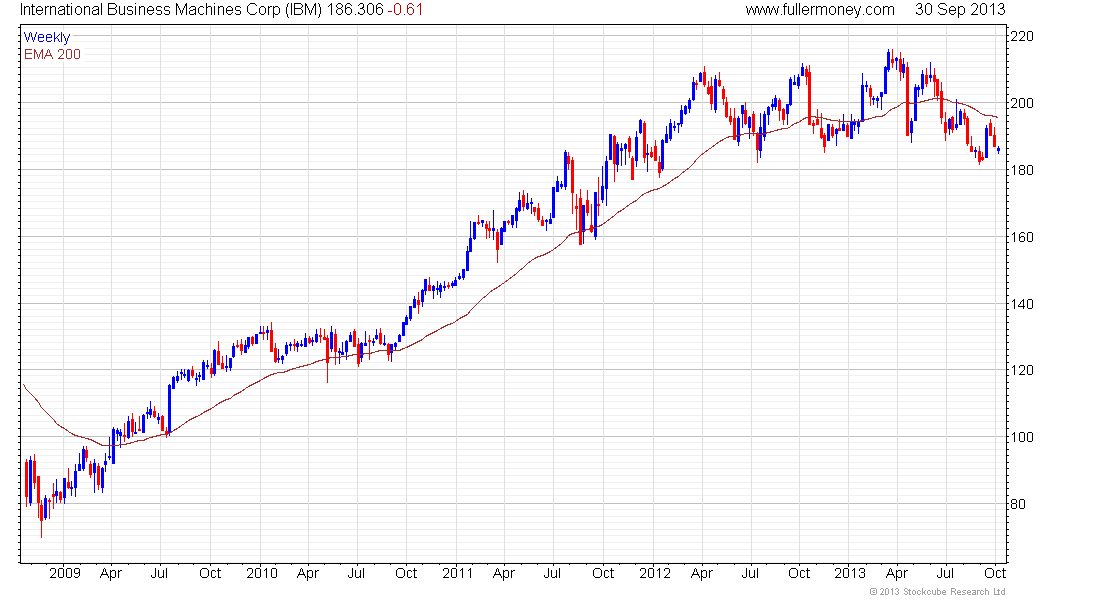Click the last price 186.306
The image size is (1100, 600).
355,10
